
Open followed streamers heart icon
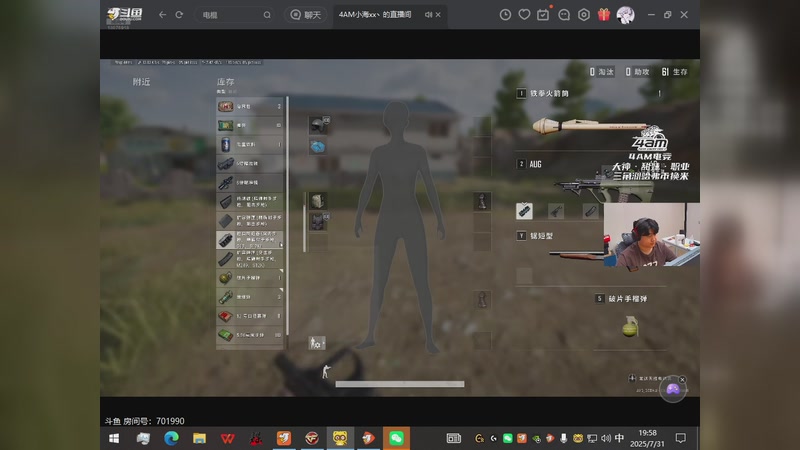pyautogui.click(x=524, y=15)
